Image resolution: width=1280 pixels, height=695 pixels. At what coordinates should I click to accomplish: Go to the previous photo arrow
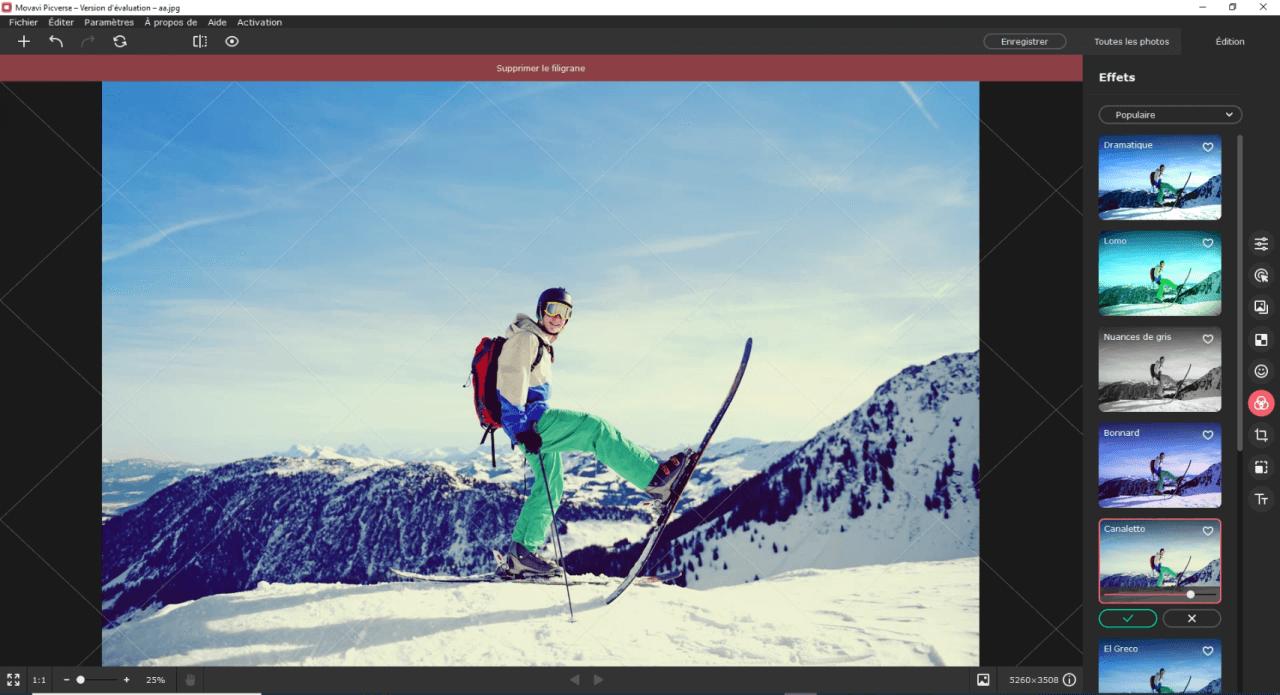[x=574, y=680]
